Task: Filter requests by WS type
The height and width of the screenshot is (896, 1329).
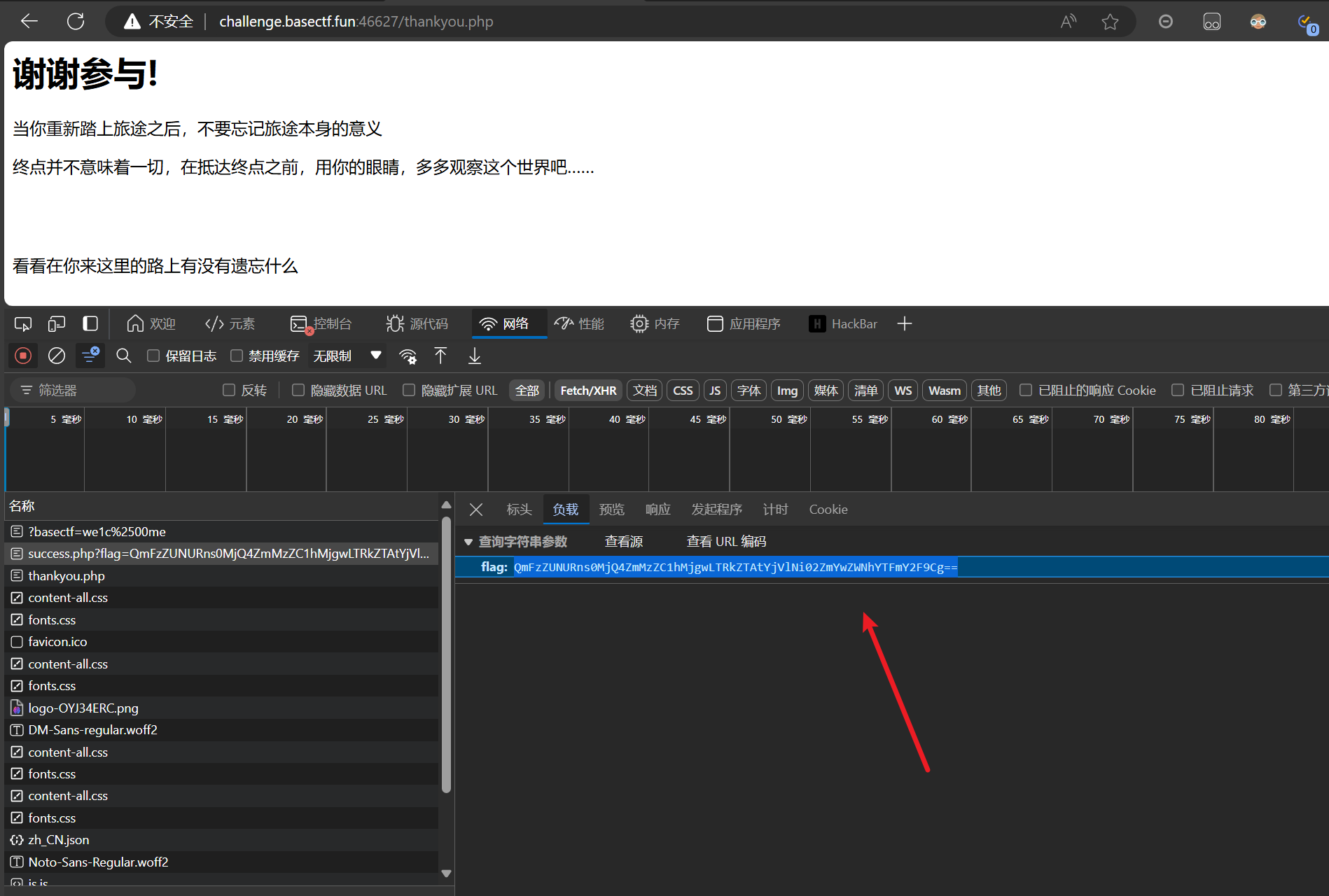Action: 903,391
